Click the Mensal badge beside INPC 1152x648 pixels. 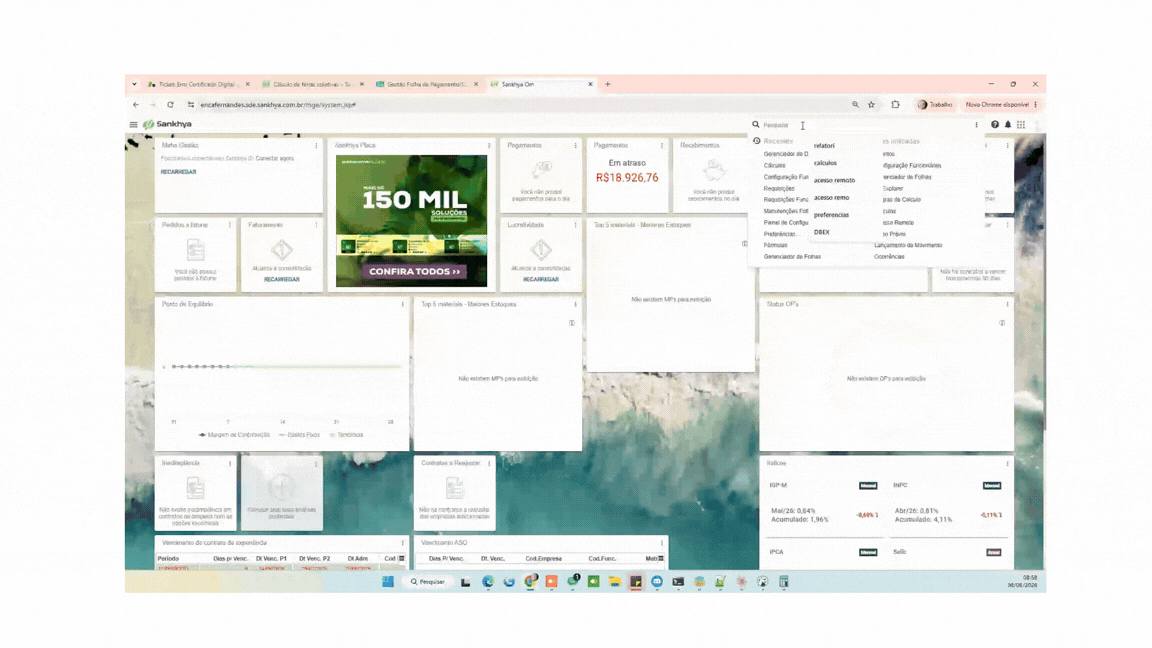992,486
